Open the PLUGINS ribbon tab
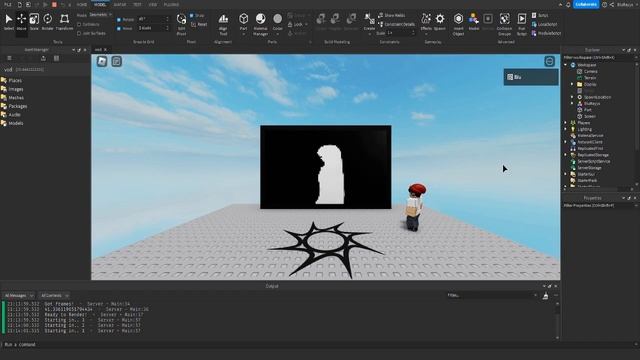This screenshot has width=640, height=360. point(171,4)
